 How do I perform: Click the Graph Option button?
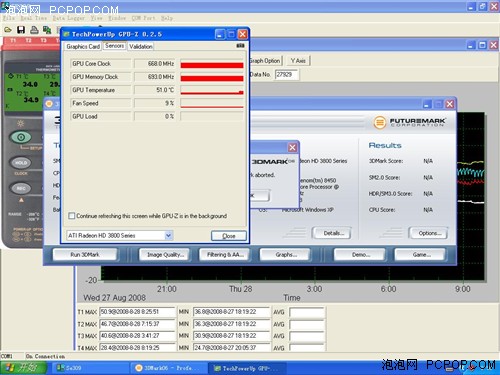(266, 61)
